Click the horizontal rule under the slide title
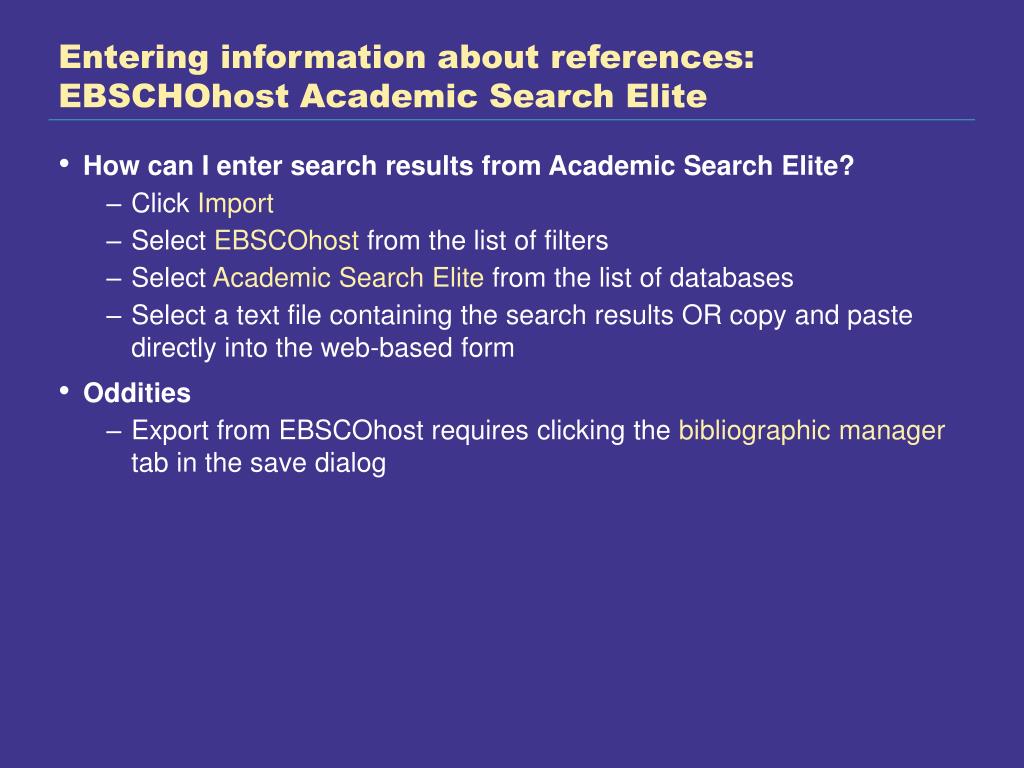1024x768 pixels. coord(511,120)
